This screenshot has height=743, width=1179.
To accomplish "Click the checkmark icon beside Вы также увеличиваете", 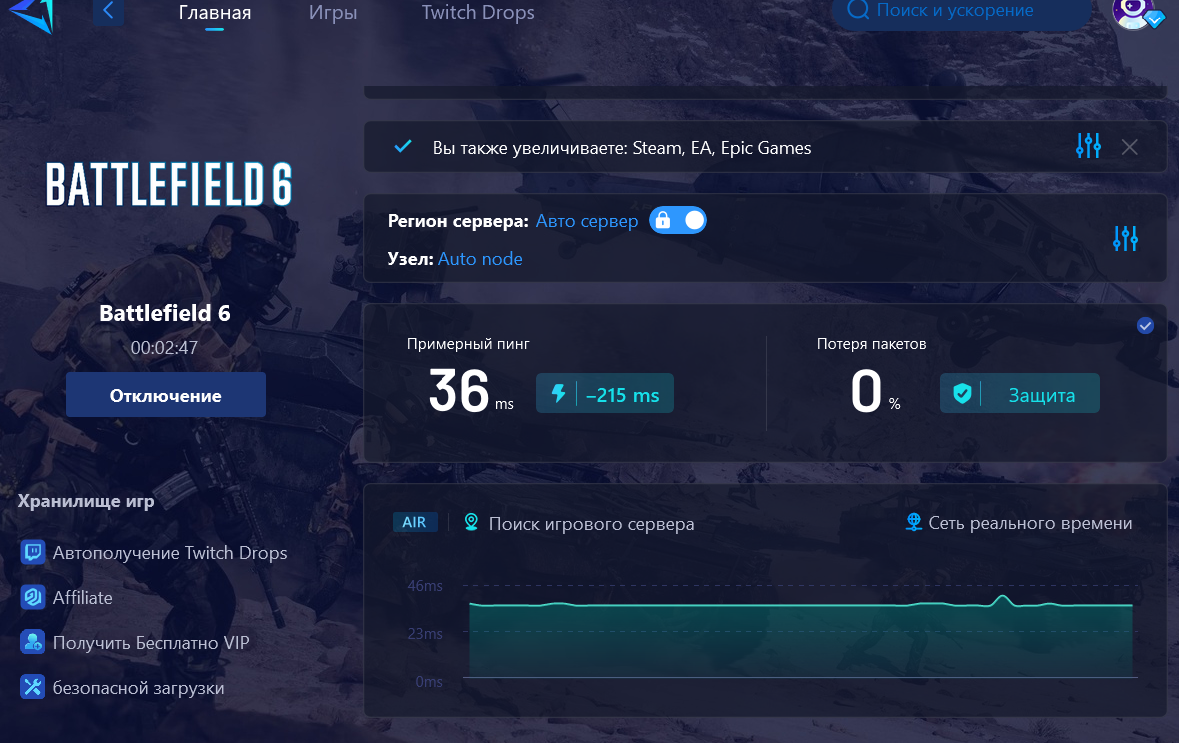I will pyautogui.click(x=403, y=146).
